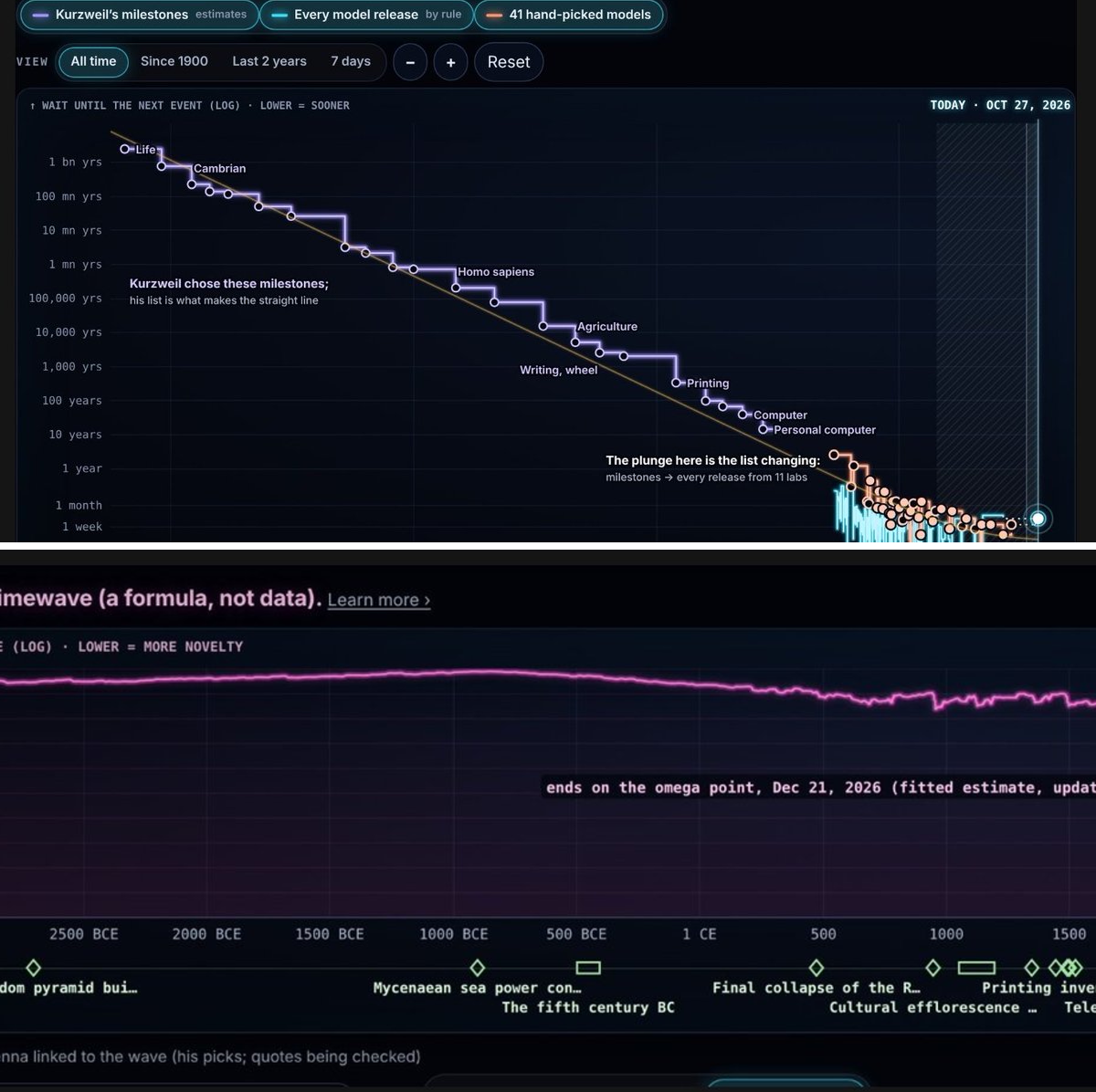Switch view to Since 1900
This screenshot has height=1092, width=1096.
click(174, 61)
